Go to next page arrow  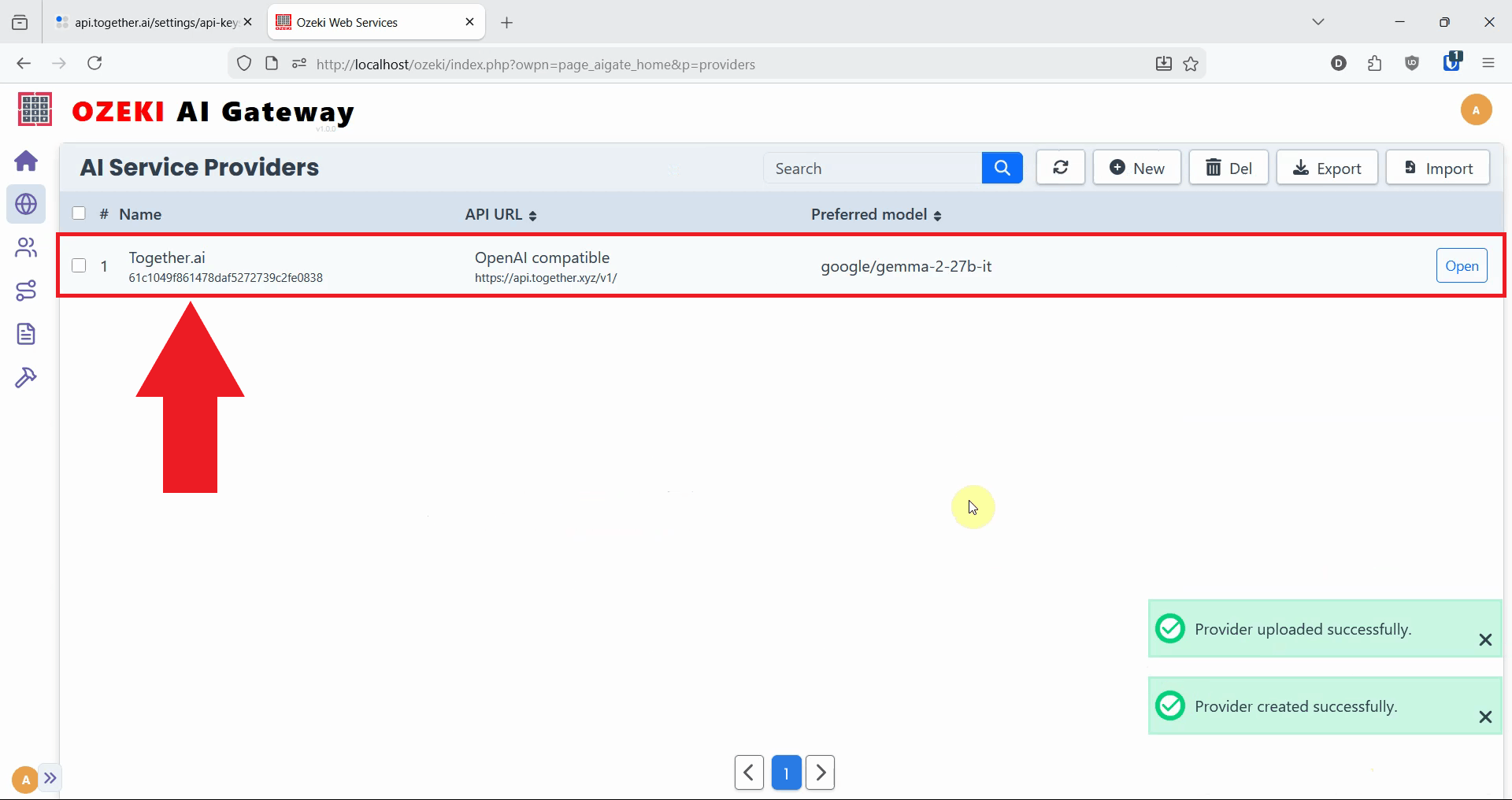(x=820, y=772)
